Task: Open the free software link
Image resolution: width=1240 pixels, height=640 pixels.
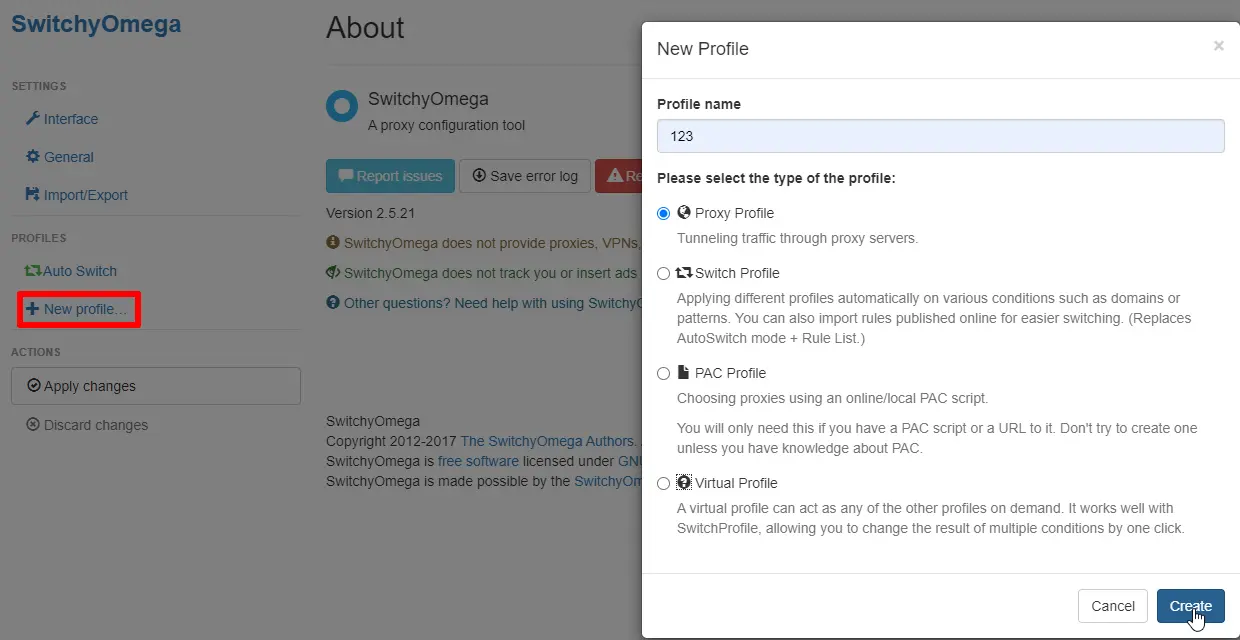Action: point(478,461)
